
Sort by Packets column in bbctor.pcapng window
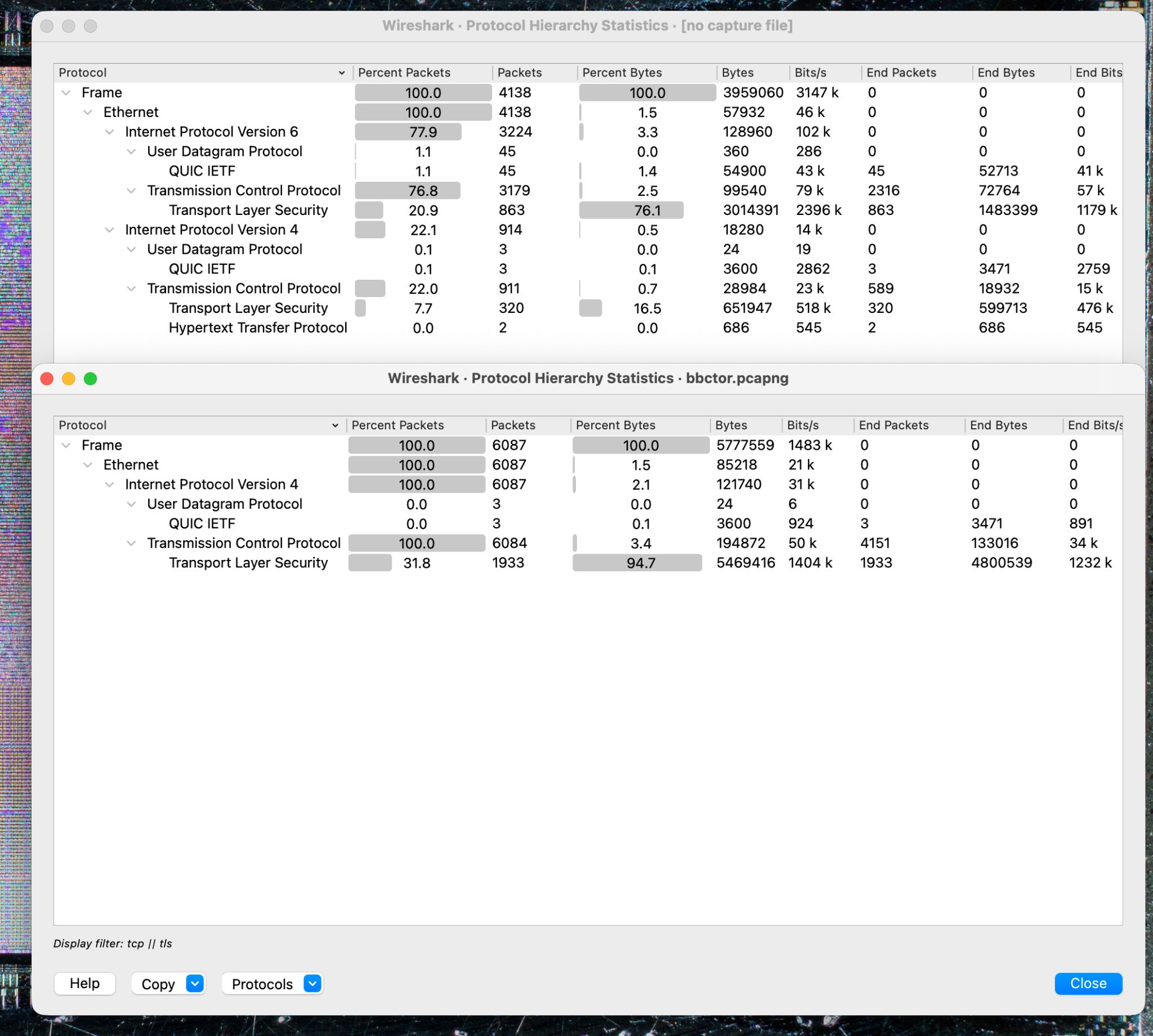pos(528,425)
